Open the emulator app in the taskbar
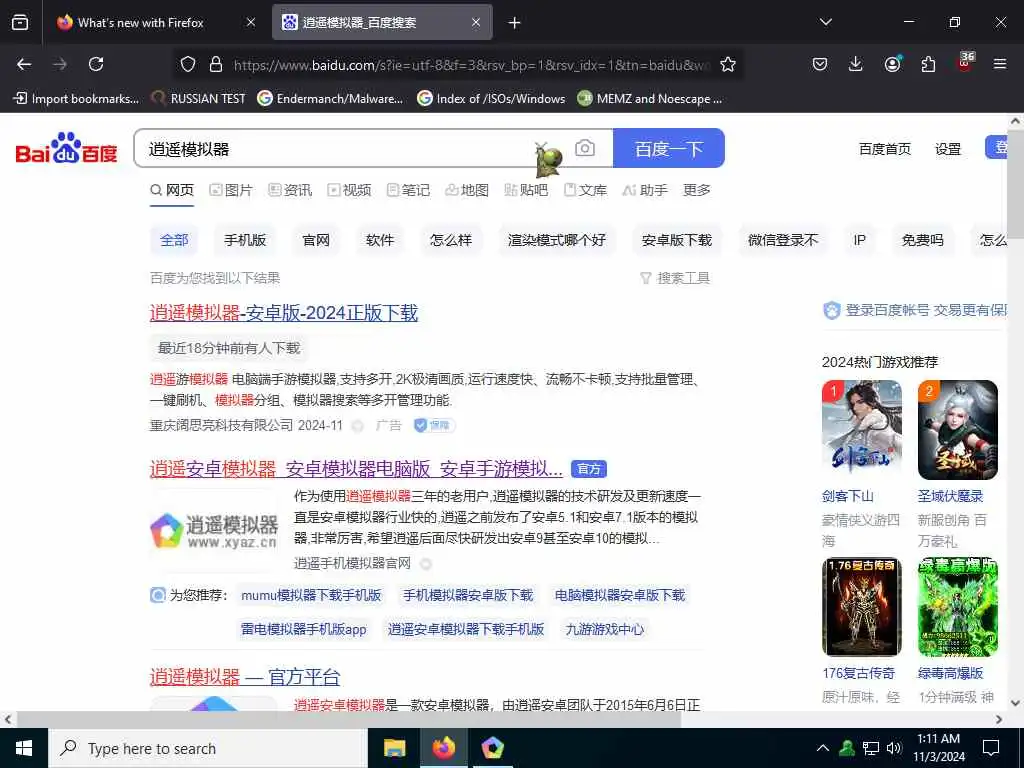The width and height of the screenshot is (1024, 768). pyautogui.click(x=492, y=748)
